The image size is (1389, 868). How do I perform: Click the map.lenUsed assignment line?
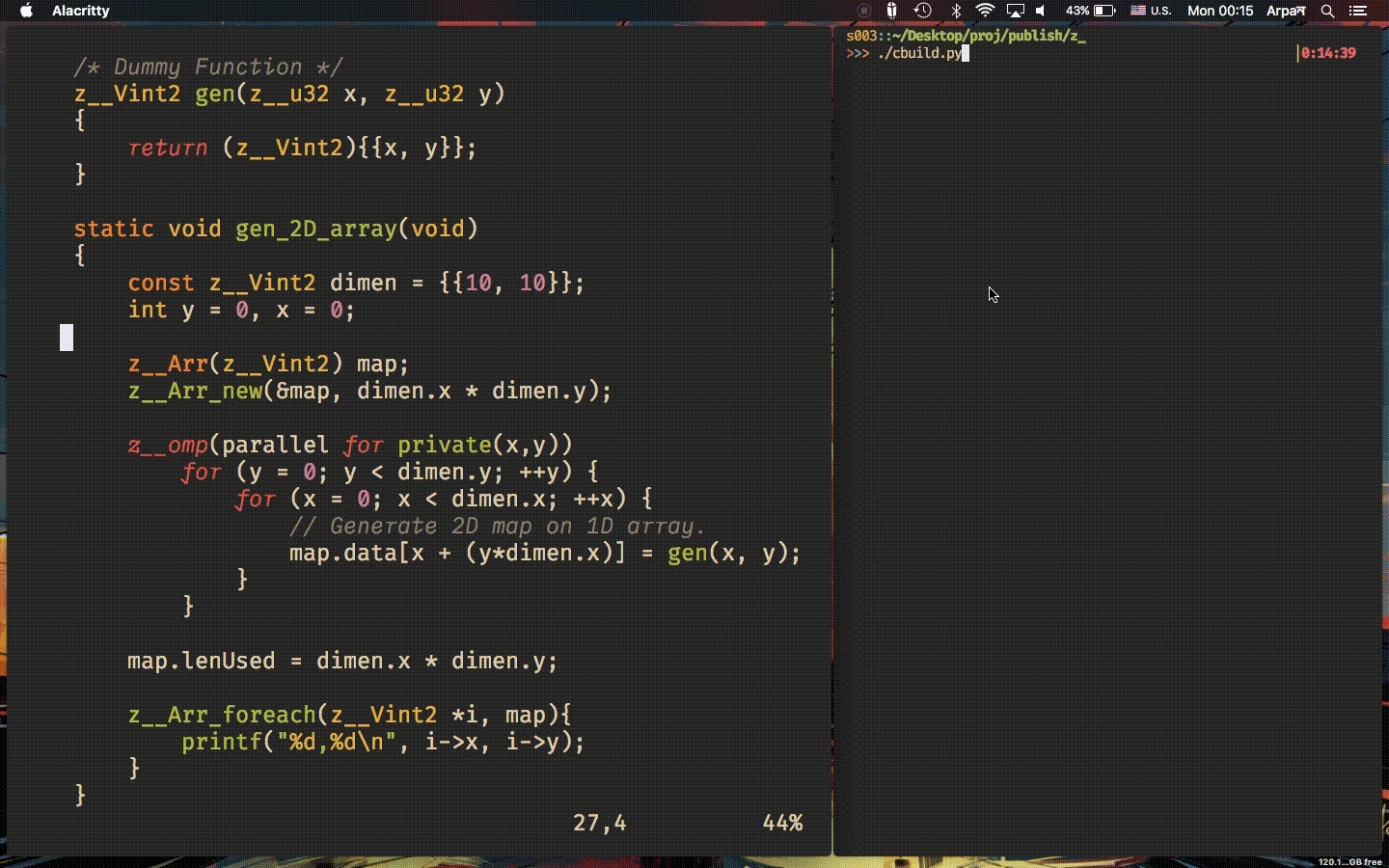[342, 661]
